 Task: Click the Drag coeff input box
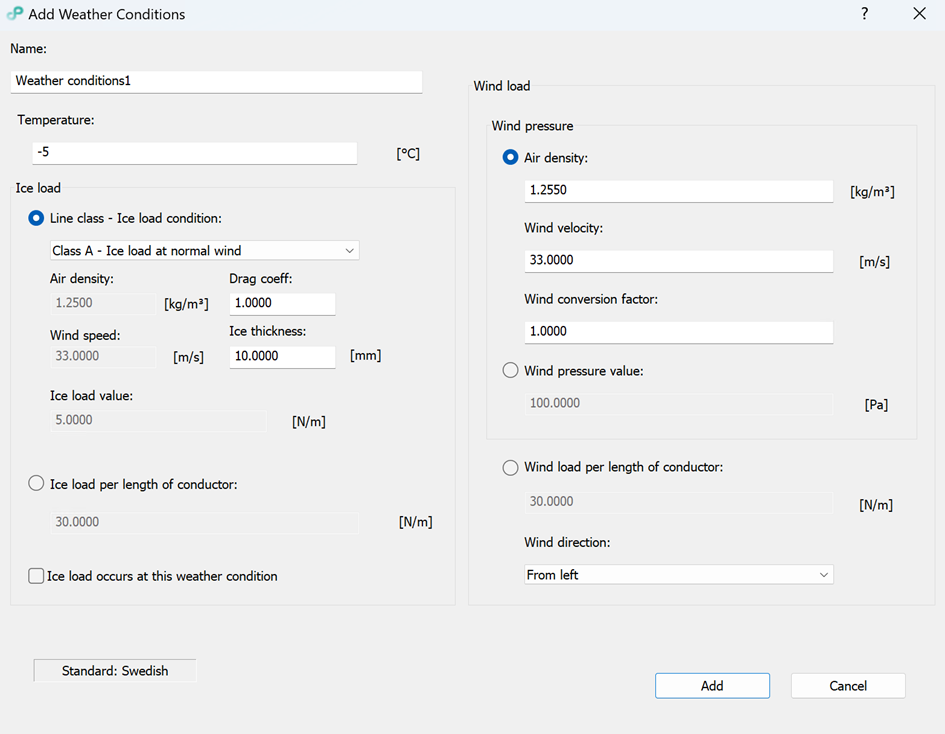coord(282,303)
